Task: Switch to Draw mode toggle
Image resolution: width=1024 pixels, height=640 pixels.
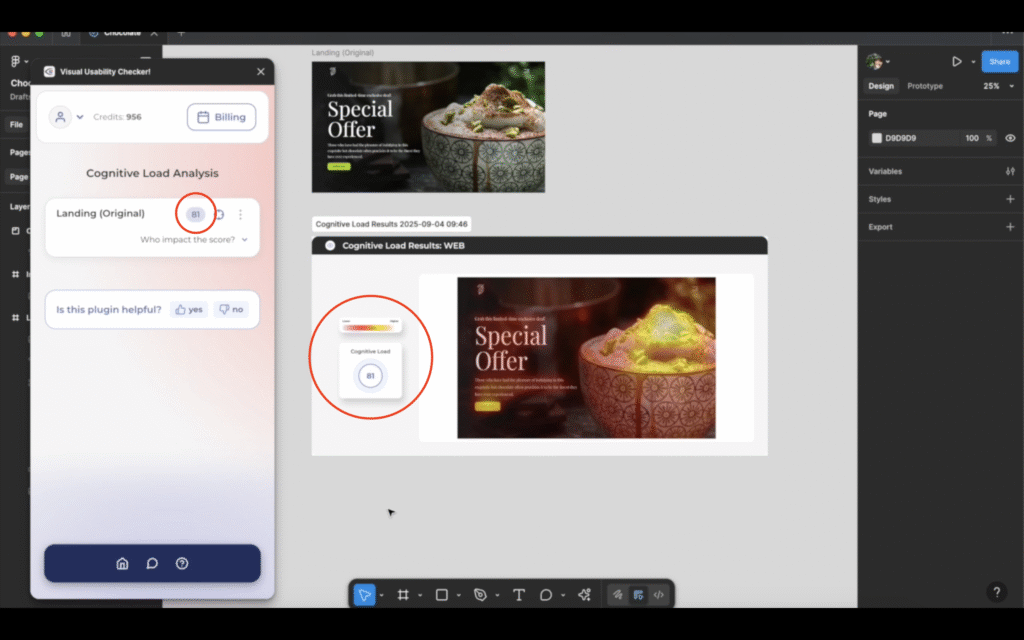Action: [618, 595]
